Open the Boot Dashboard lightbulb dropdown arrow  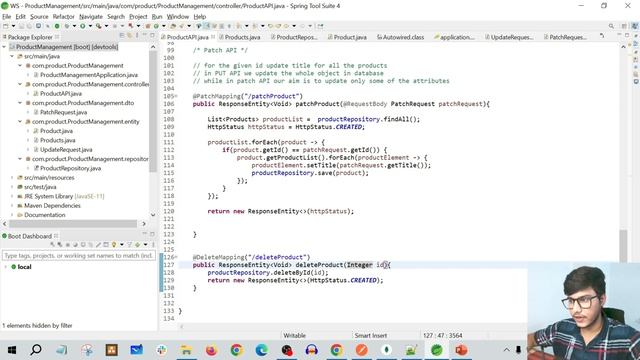point(121,244)
